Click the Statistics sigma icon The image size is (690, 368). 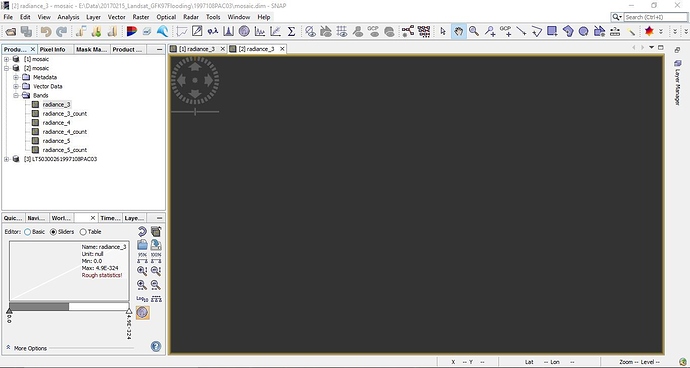pos(291,31)
